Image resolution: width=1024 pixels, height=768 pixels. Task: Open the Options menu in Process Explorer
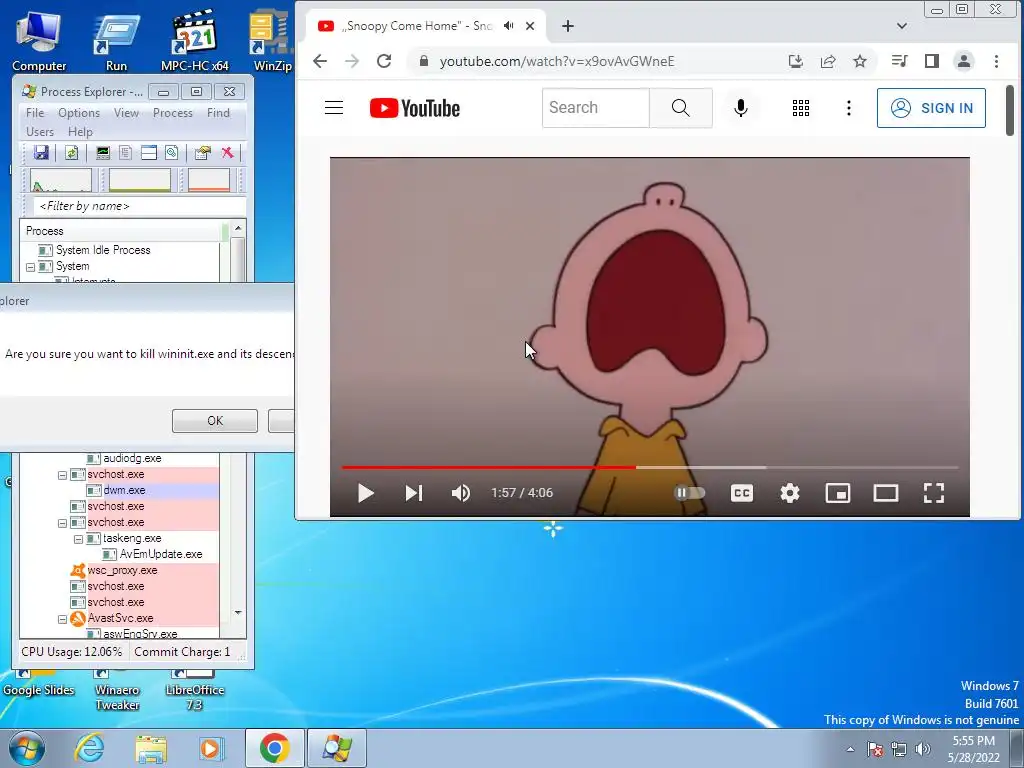click(79, 113)
